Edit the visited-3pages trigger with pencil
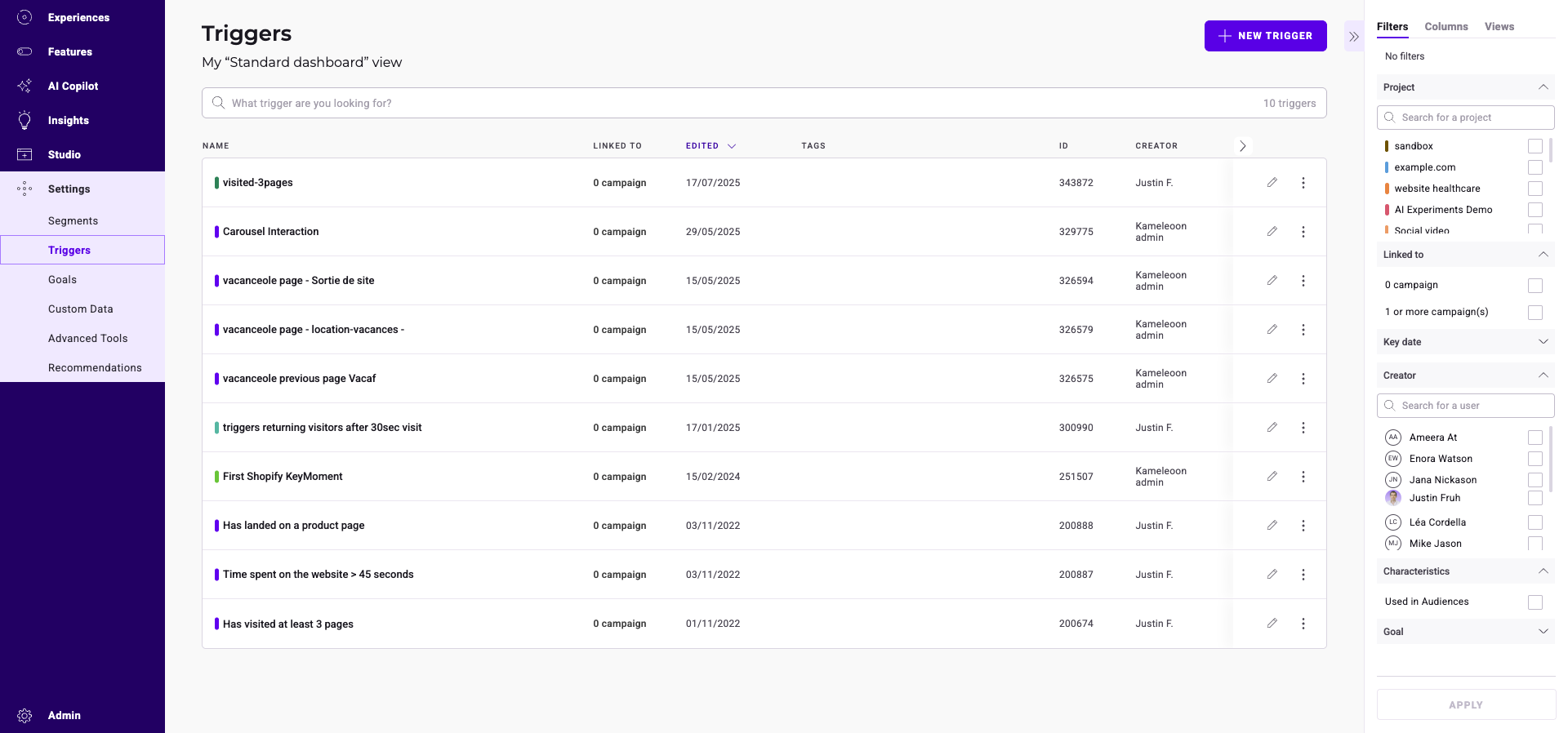Image resolution: width=1568 pixels, height=733 pixels. [1272, 183]
